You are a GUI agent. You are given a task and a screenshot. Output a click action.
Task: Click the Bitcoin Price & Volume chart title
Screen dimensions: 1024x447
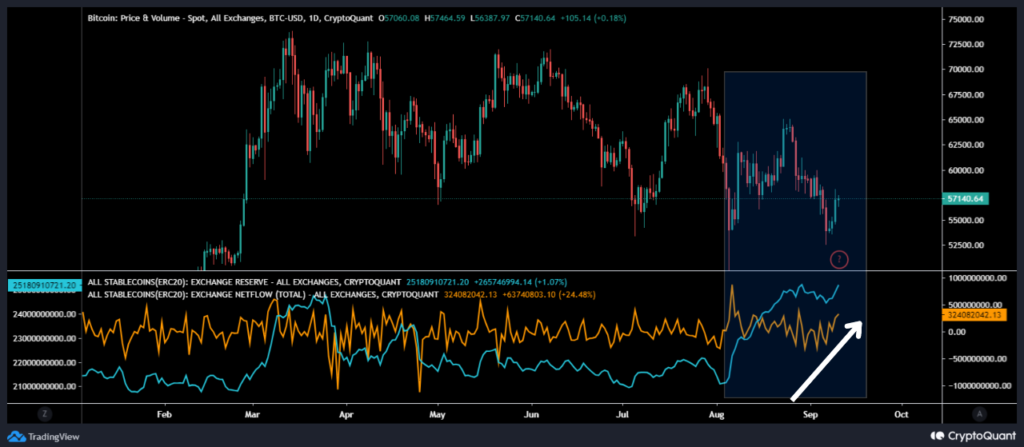pos(231,18)
